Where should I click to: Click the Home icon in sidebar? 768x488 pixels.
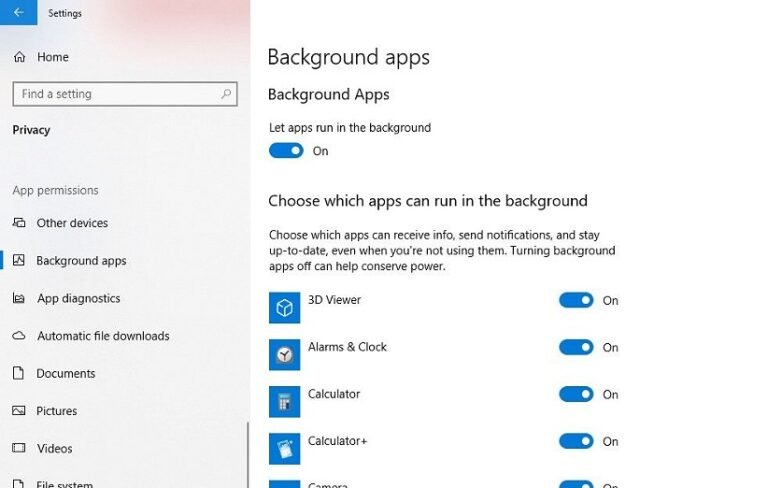click(19, 57)
